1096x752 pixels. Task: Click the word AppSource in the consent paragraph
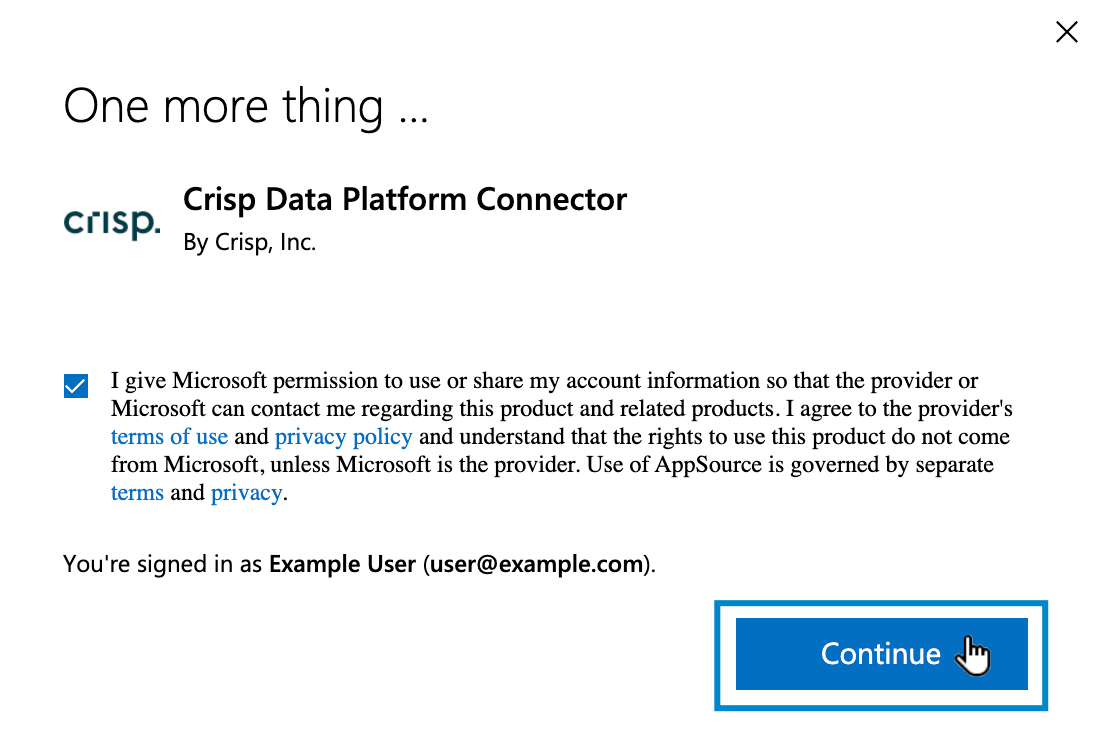click(708, 465)
